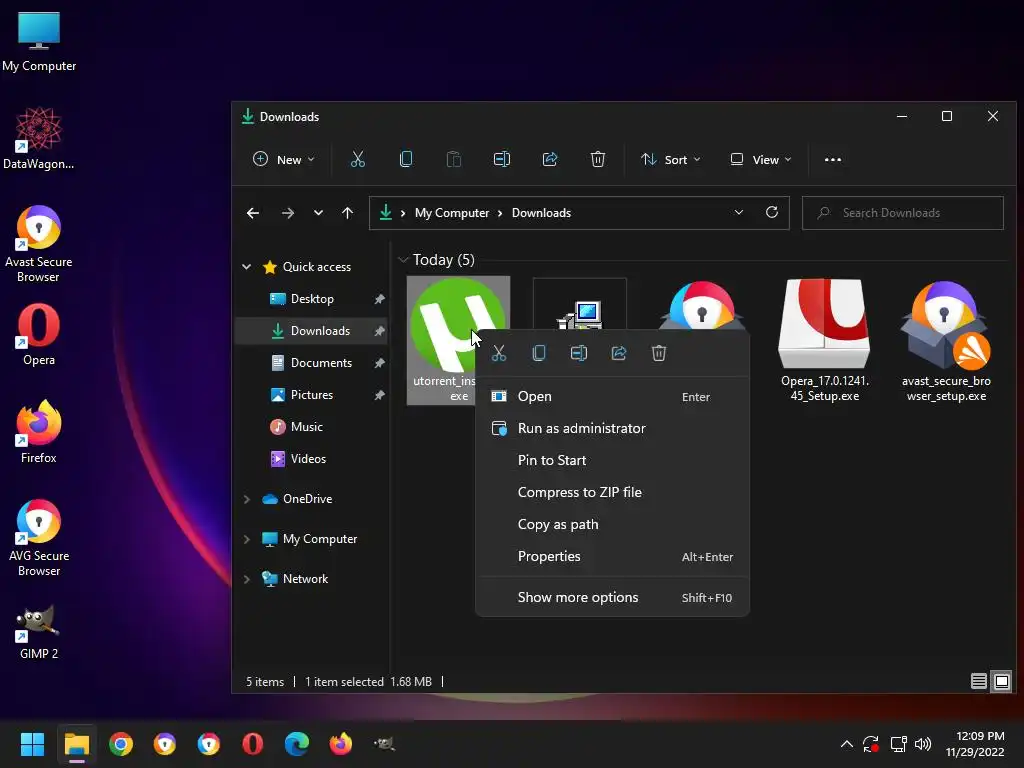The image size is (1024, 768).
Task: Click the Search Downloads field
Action: pyautogui.click(x=903, y=213)
